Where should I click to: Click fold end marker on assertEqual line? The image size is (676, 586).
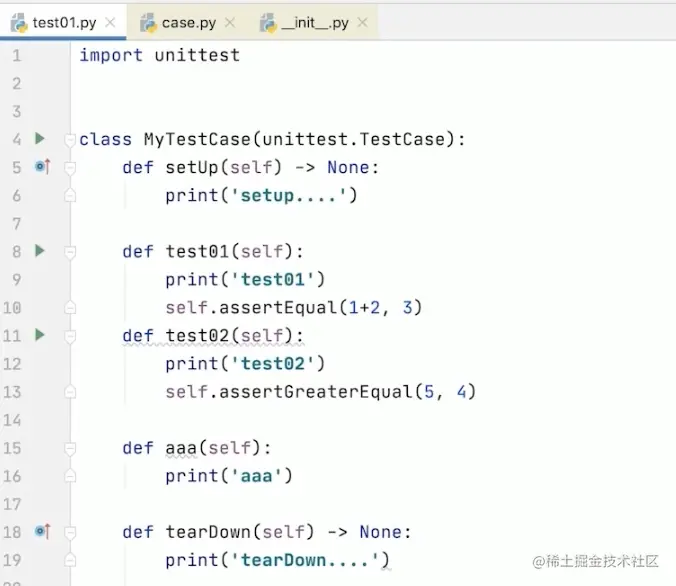70,307
